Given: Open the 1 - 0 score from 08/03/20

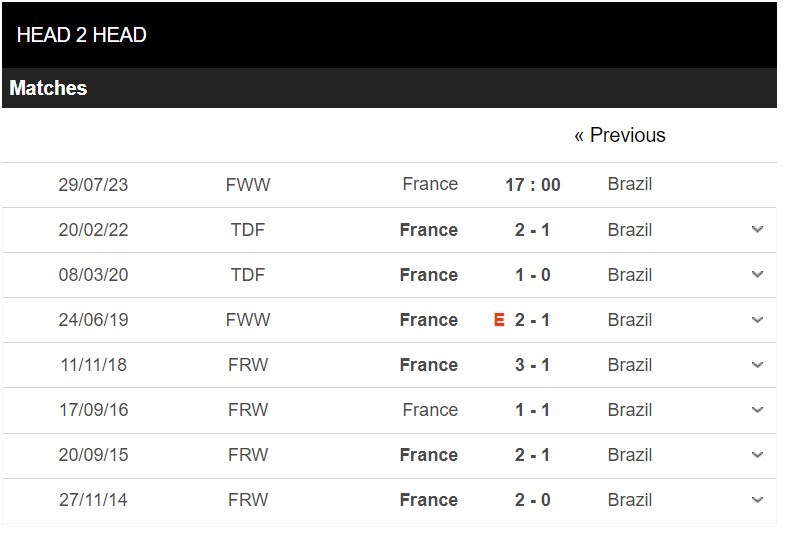Looking at the screenshot, I should point(532,275).
